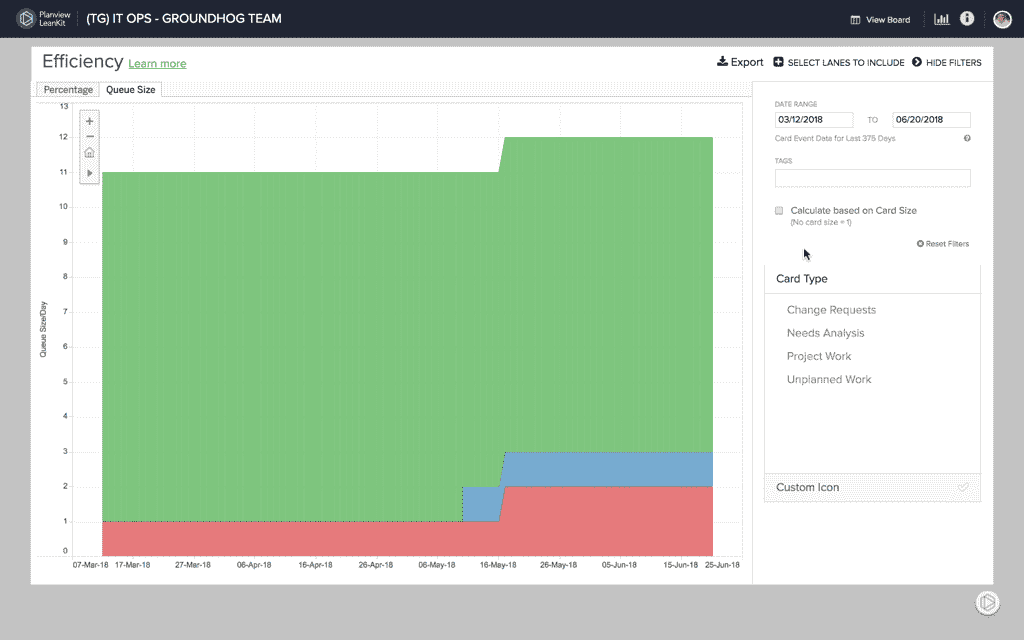Click the checkmark icon on Custom Icon row

[x=963, y=487]
